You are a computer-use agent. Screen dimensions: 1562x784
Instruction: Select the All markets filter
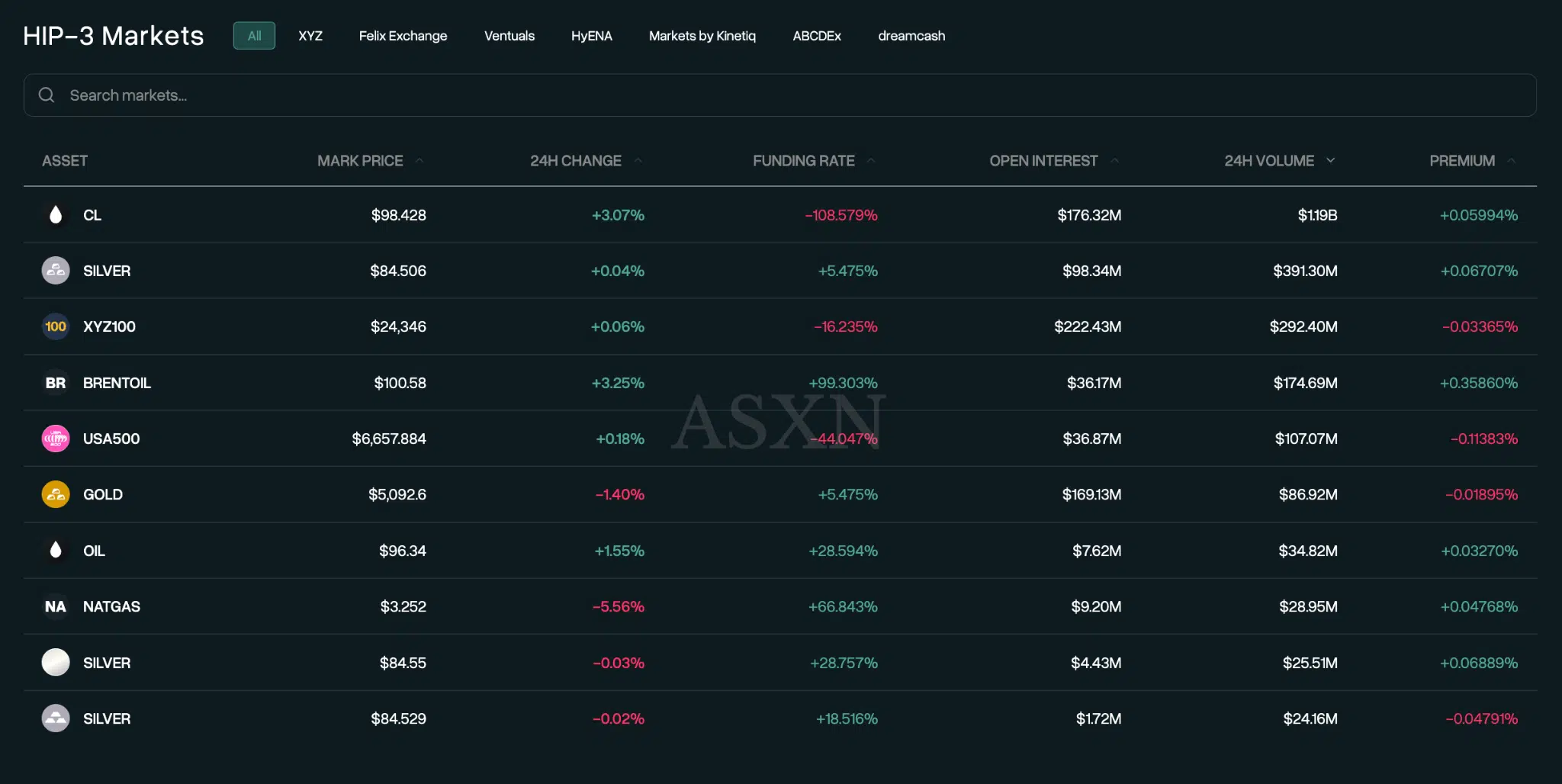(254, 36)
